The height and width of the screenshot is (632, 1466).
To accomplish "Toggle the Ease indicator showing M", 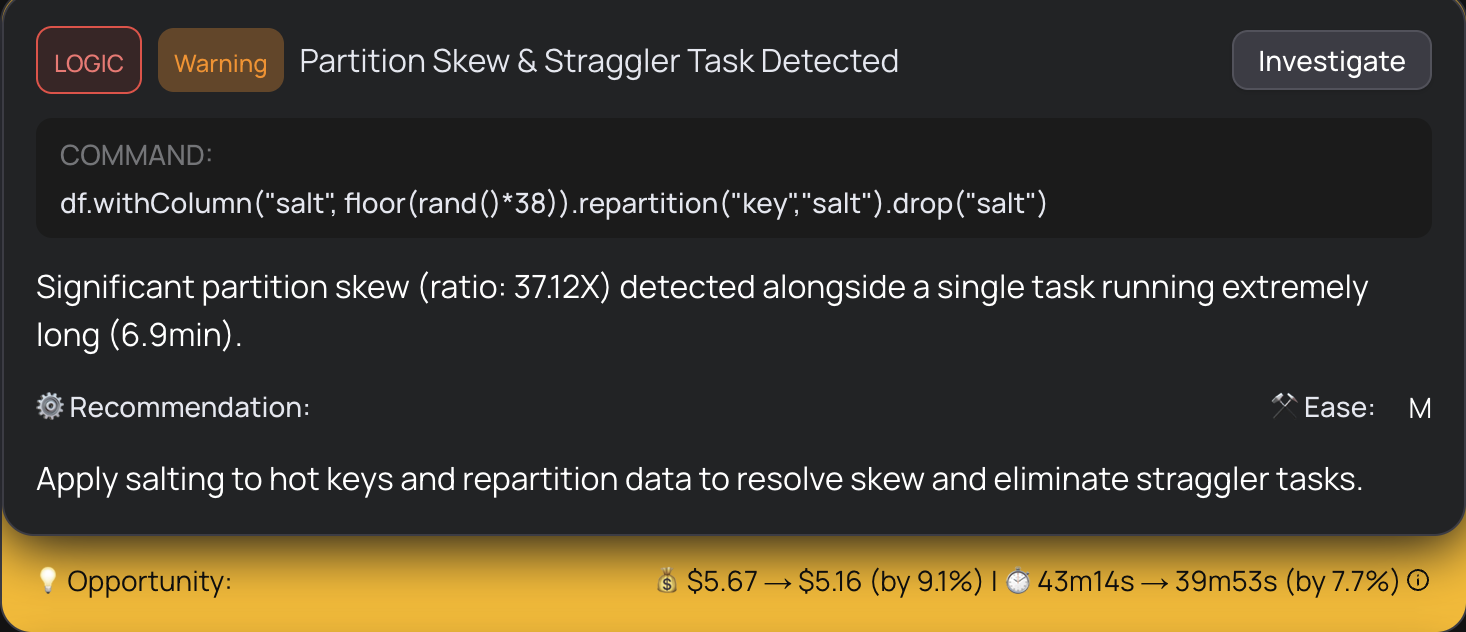I will pos(1421,407).
